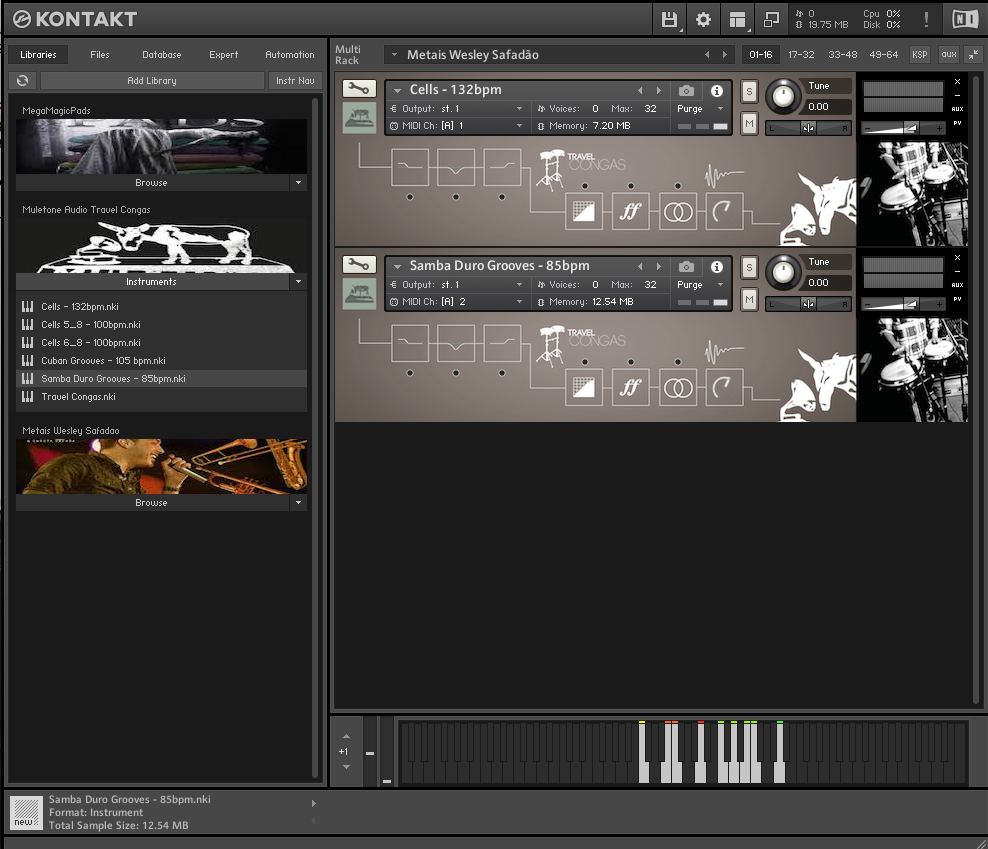Click the keyboard octave up arrow
Image resolution: width=988 pixels, height=849 pixels.
[346, 736]
